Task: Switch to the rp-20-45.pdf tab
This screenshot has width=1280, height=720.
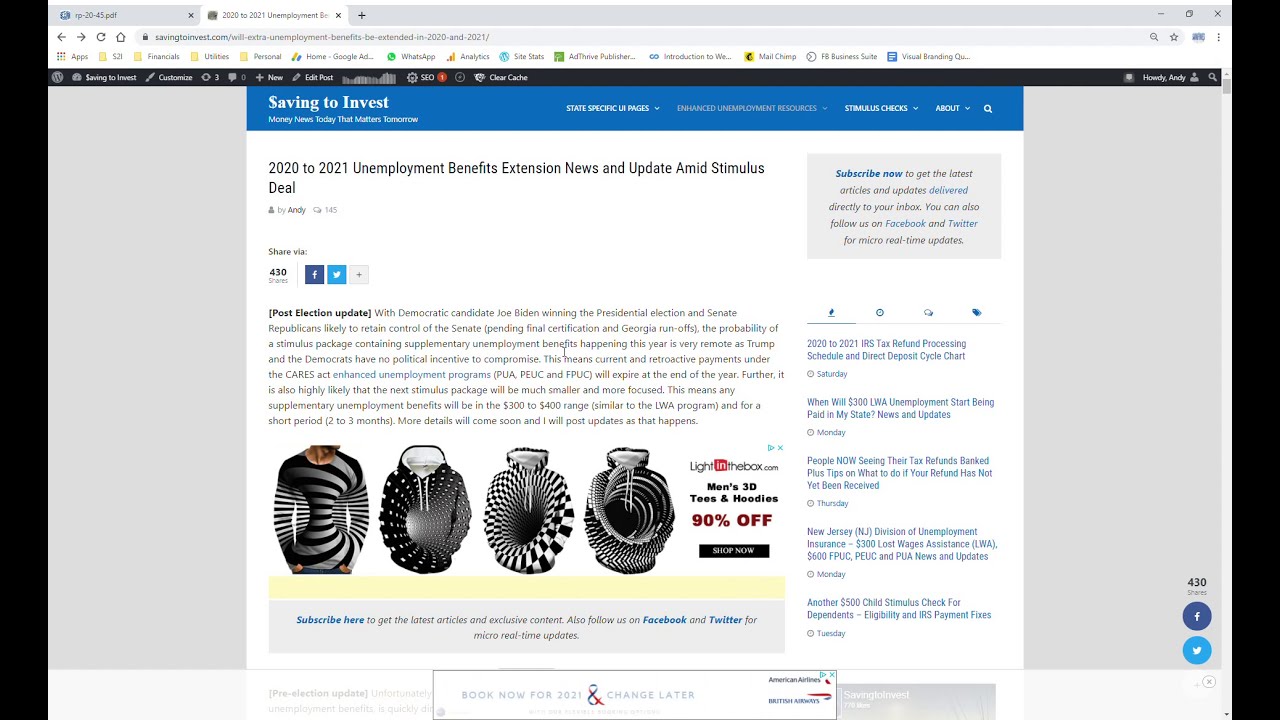Action: pos(124,15)
